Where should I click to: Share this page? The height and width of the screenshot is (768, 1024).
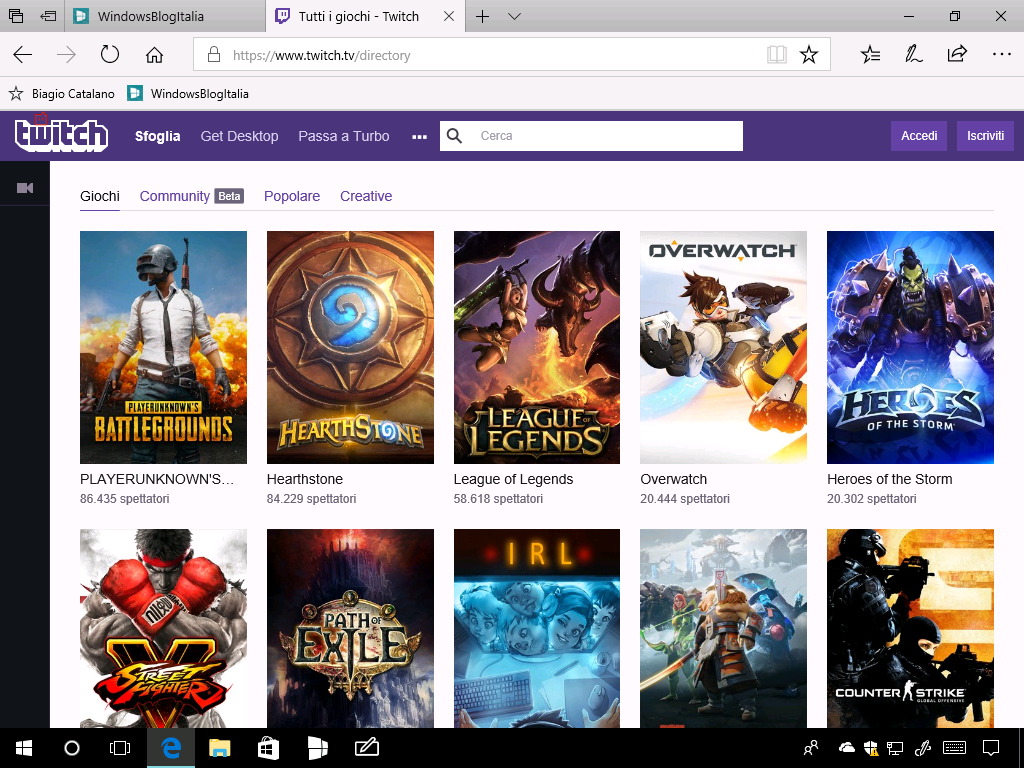pos(957,54)
